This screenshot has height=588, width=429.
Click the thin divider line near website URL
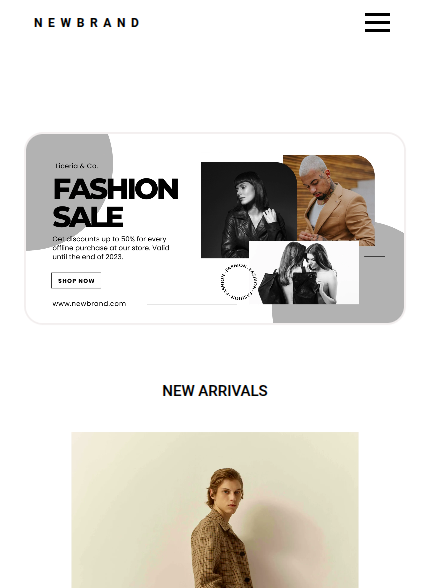tap(192, 304)
